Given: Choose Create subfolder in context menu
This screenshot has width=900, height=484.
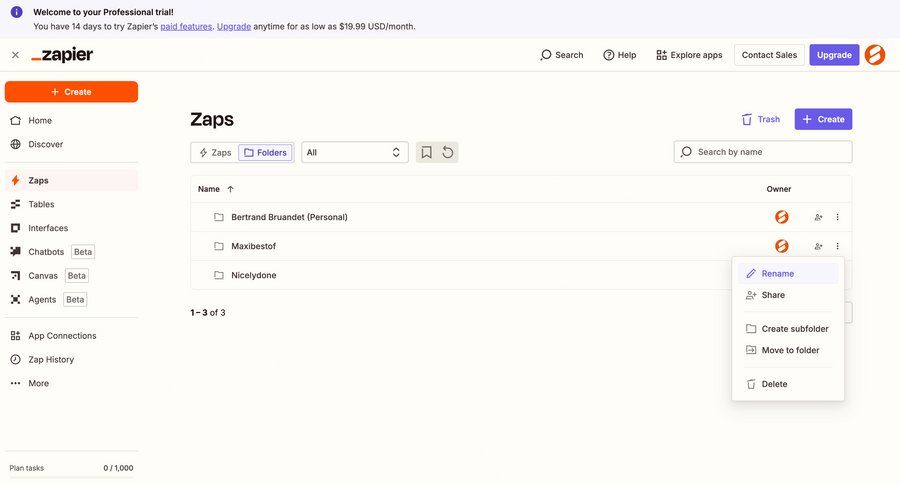Looking at the screenshot, I should click(x=788, y=329).
